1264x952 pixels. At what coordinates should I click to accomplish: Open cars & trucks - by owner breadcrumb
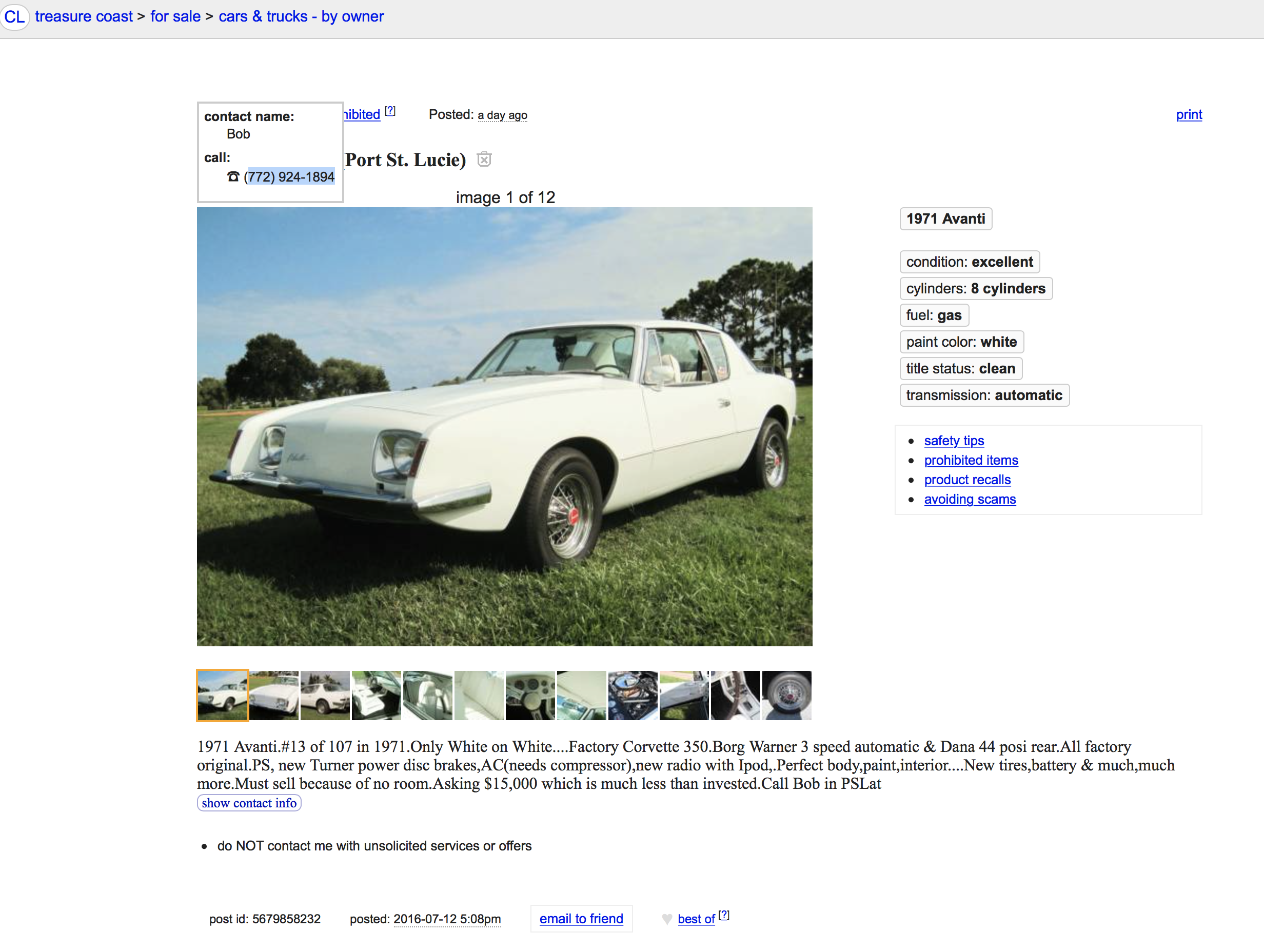[301, 16]
